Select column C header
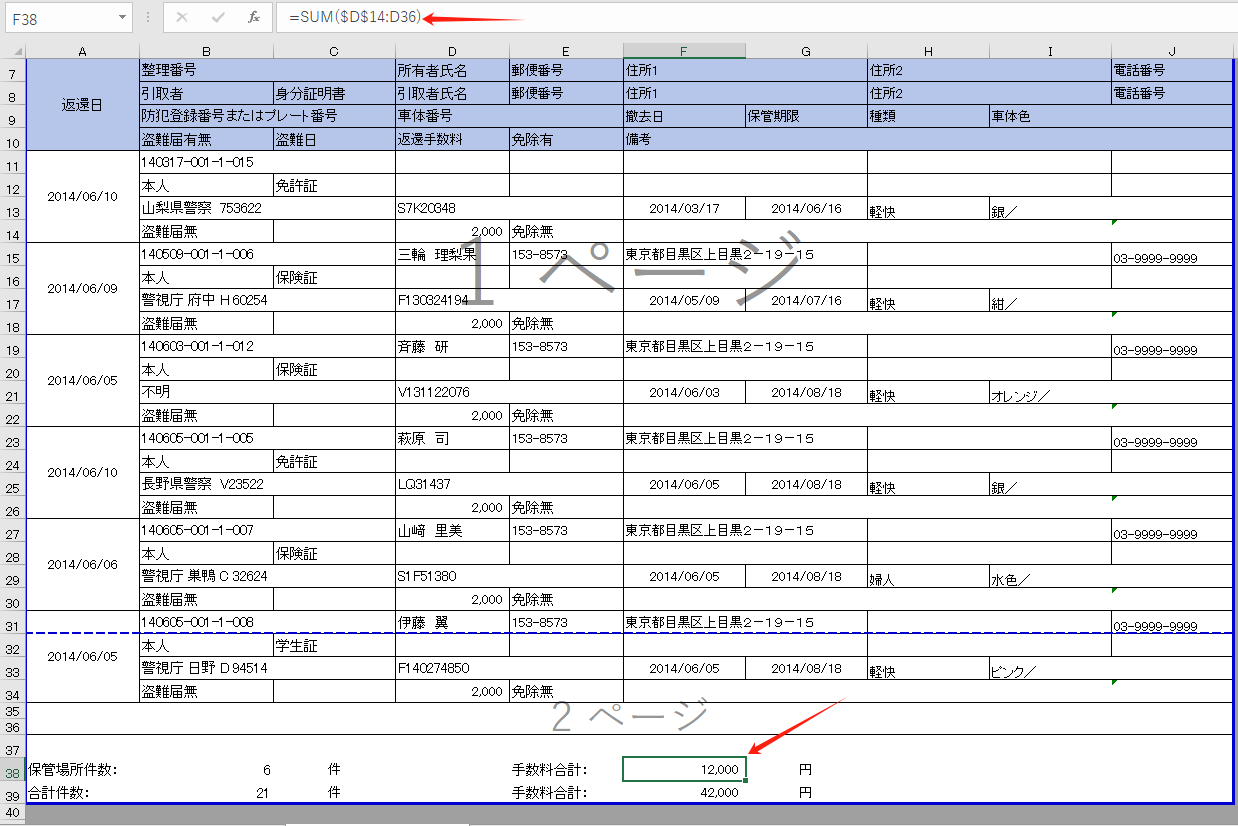 click(x=334, y=51)
